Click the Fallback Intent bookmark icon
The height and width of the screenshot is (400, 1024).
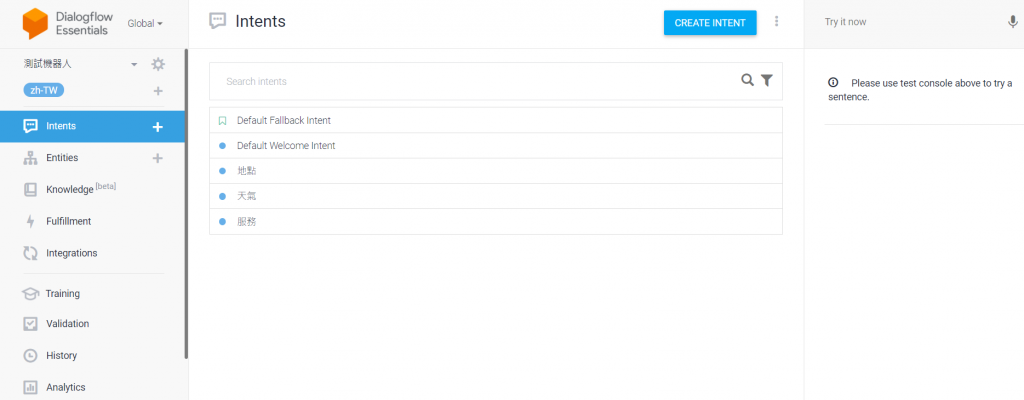(x=222, y=120)
